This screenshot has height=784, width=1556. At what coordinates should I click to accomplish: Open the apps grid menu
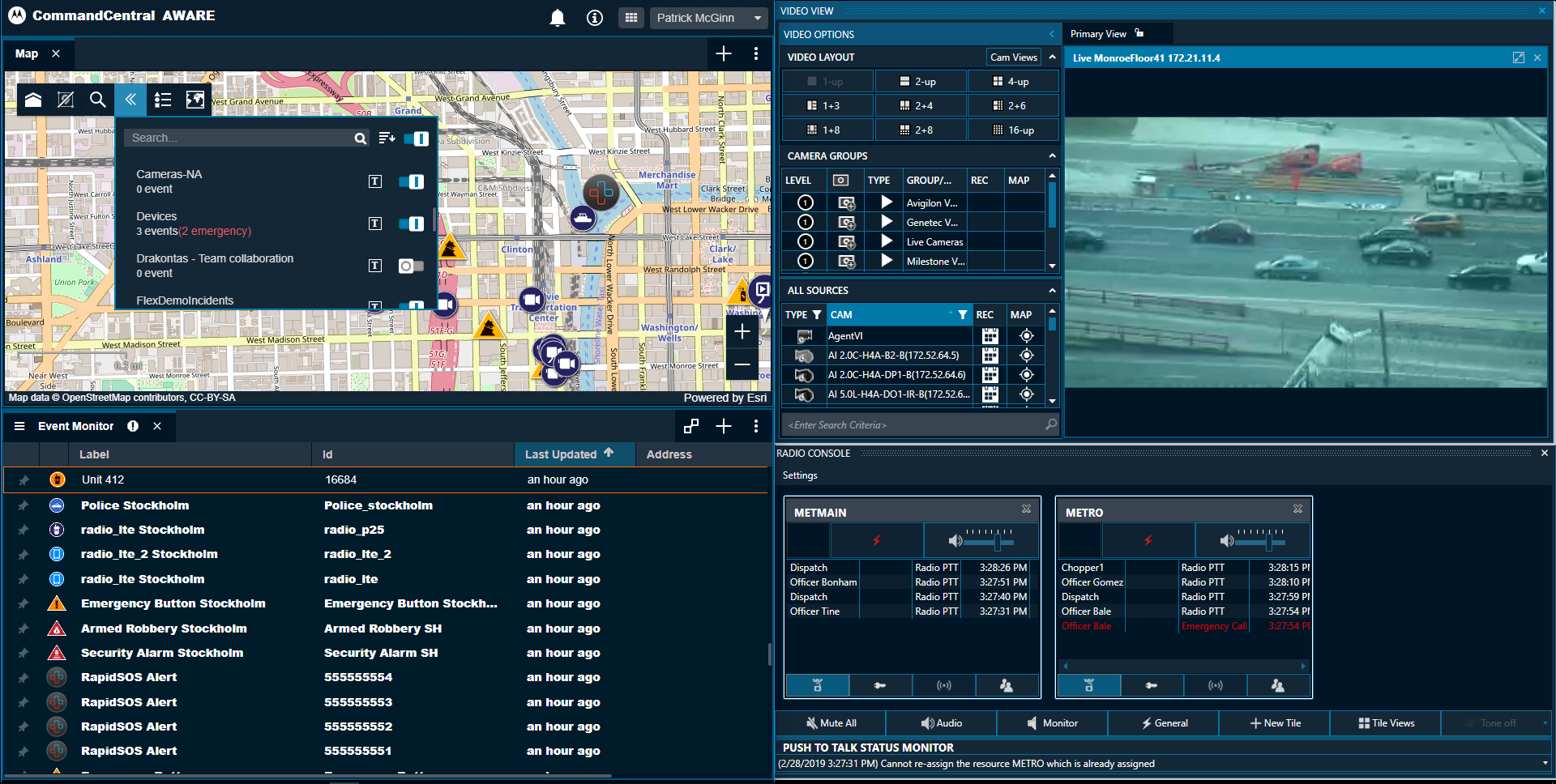point(631,18)
